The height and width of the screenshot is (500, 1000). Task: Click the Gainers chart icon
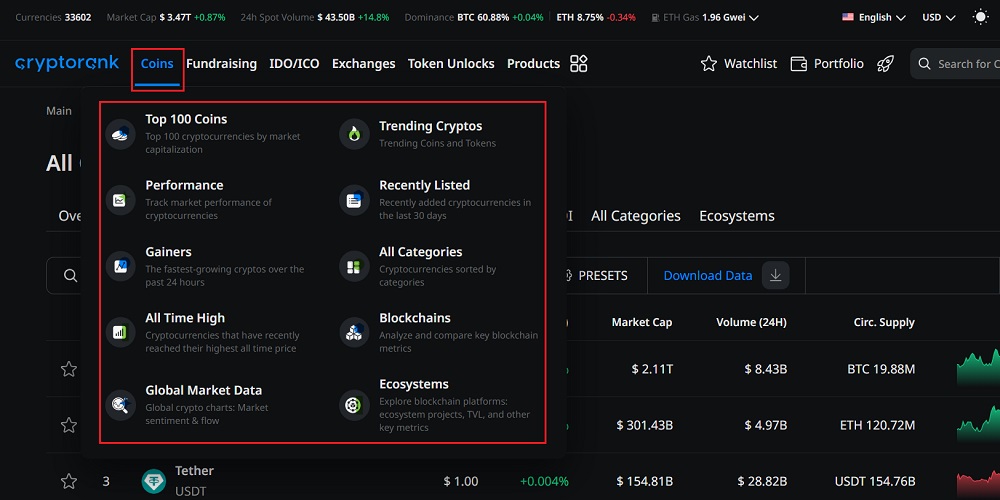120,266
